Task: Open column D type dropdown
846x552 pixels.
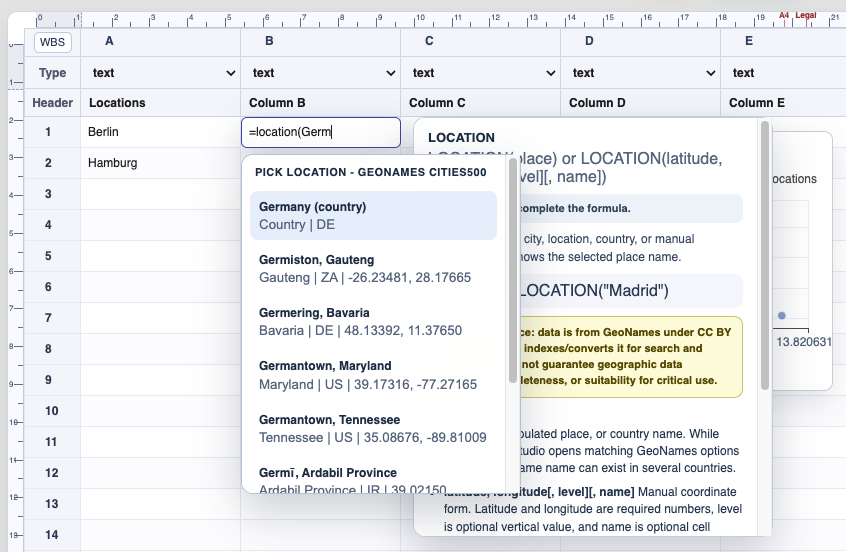Action: pyautogui.click(x=640, y=73)
